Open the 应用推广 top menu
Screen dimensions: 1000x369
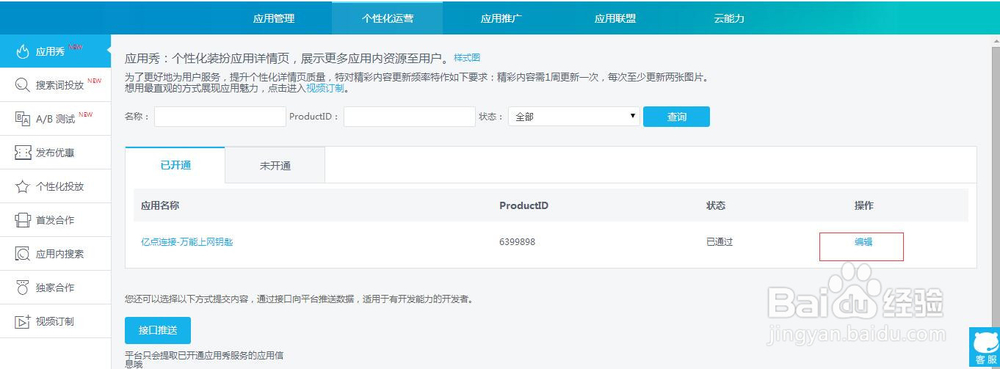[x=501, y=18]
